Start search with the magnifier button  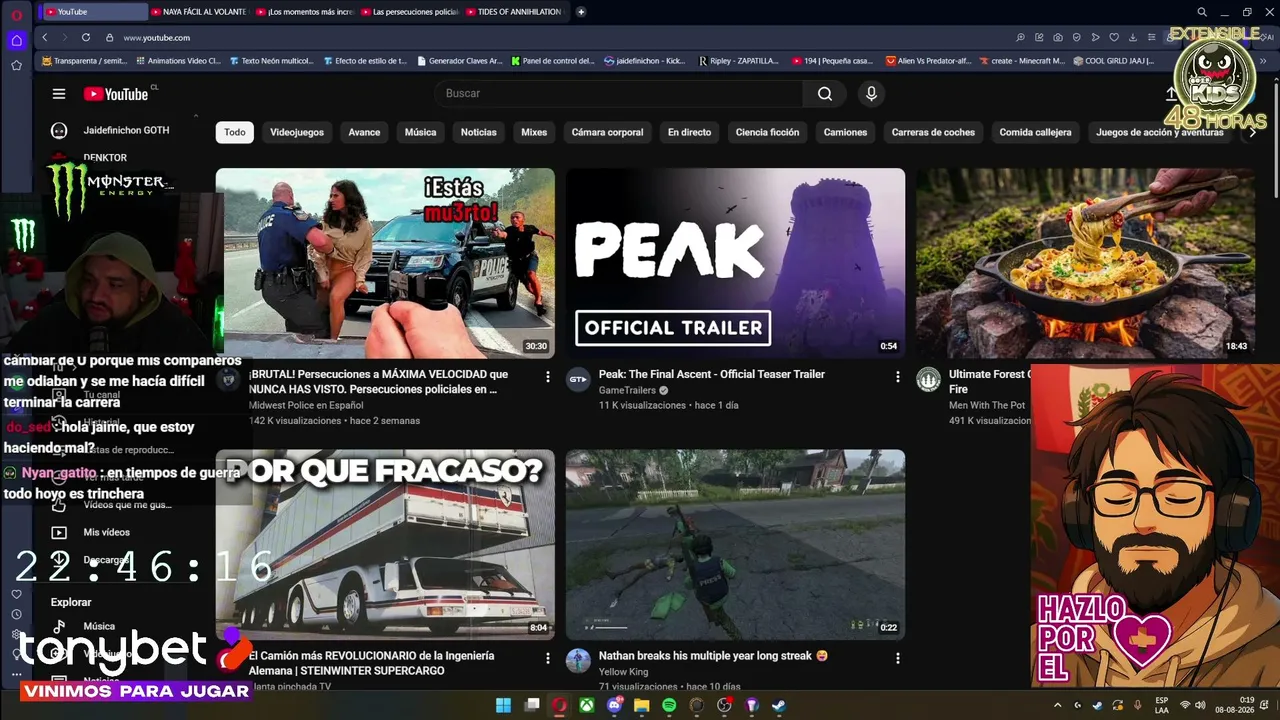click(x=824, y=94)
